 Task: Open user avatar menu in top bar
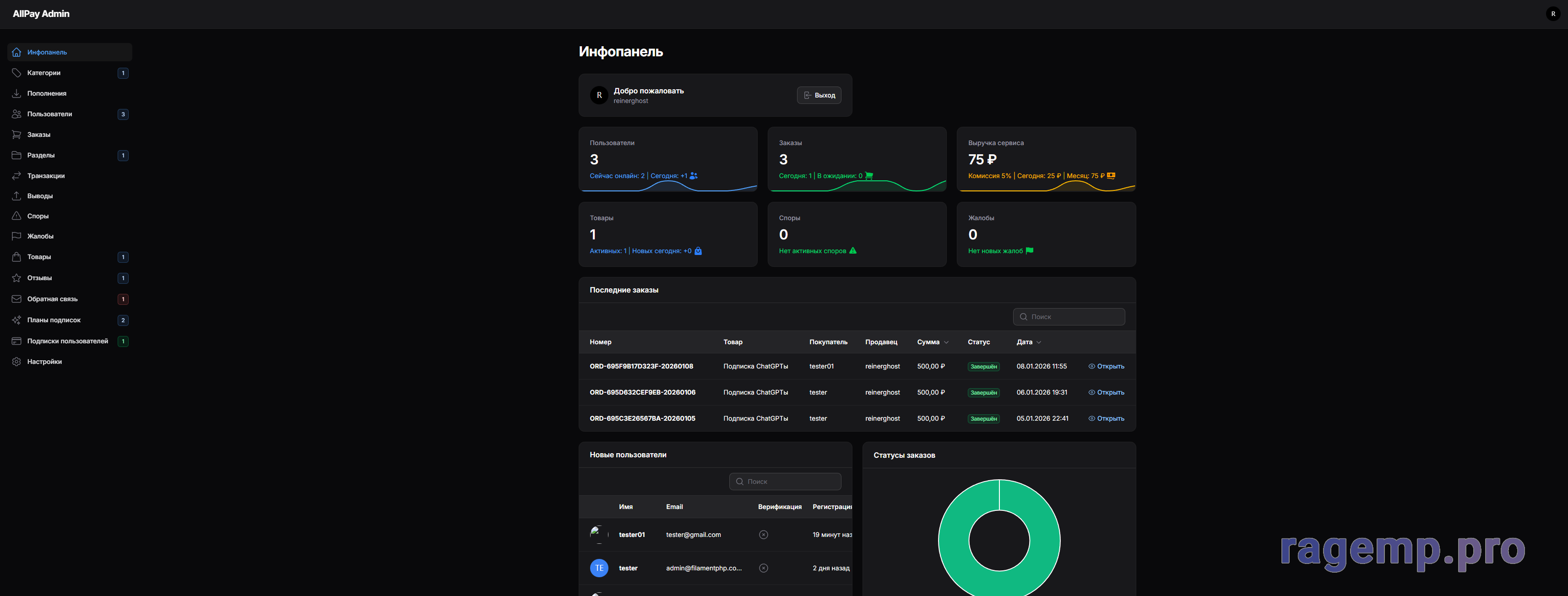click(1553, 14)
